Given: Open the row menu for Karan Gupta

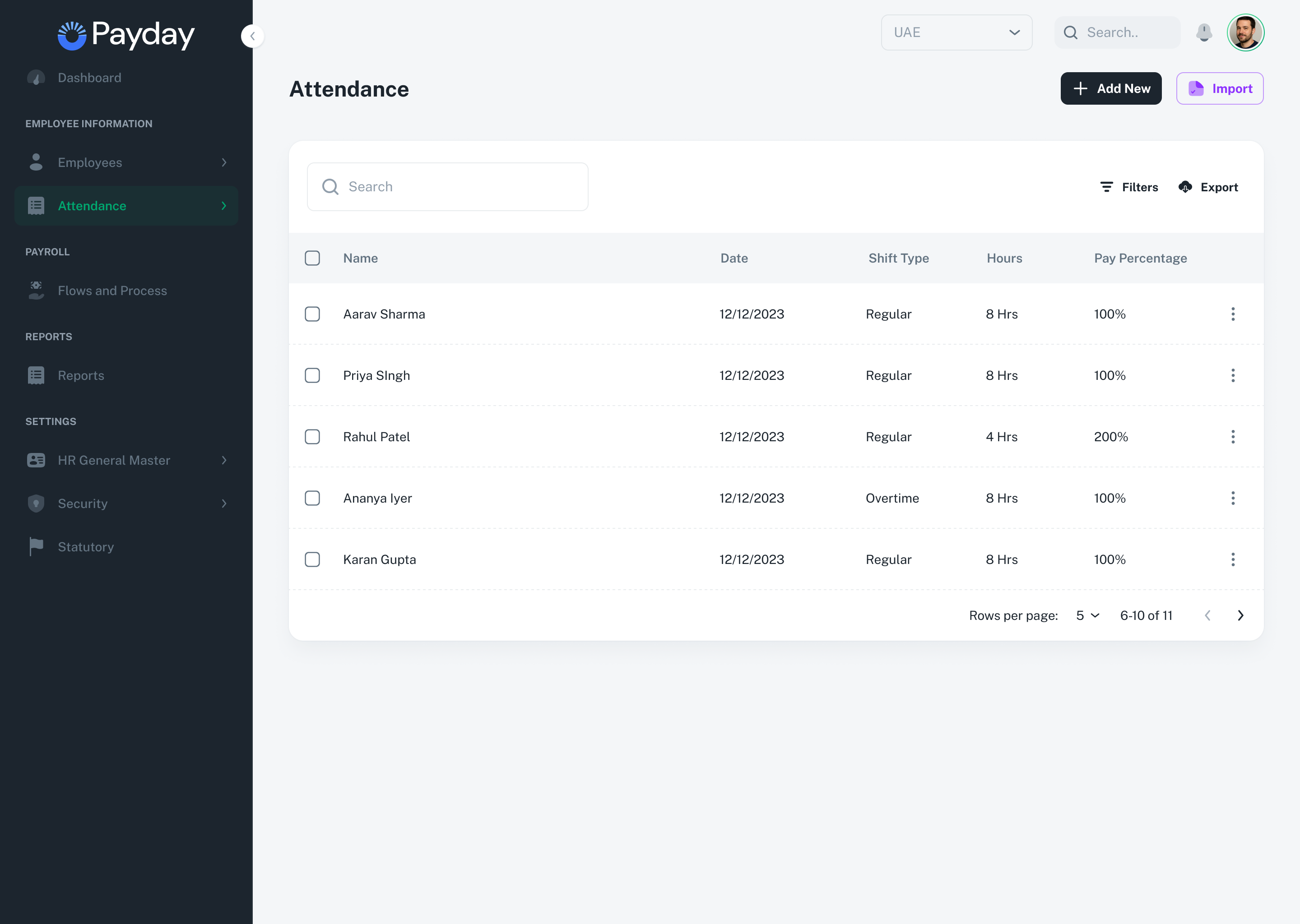Looking at the screenshot, I should tap(1232, 560).
